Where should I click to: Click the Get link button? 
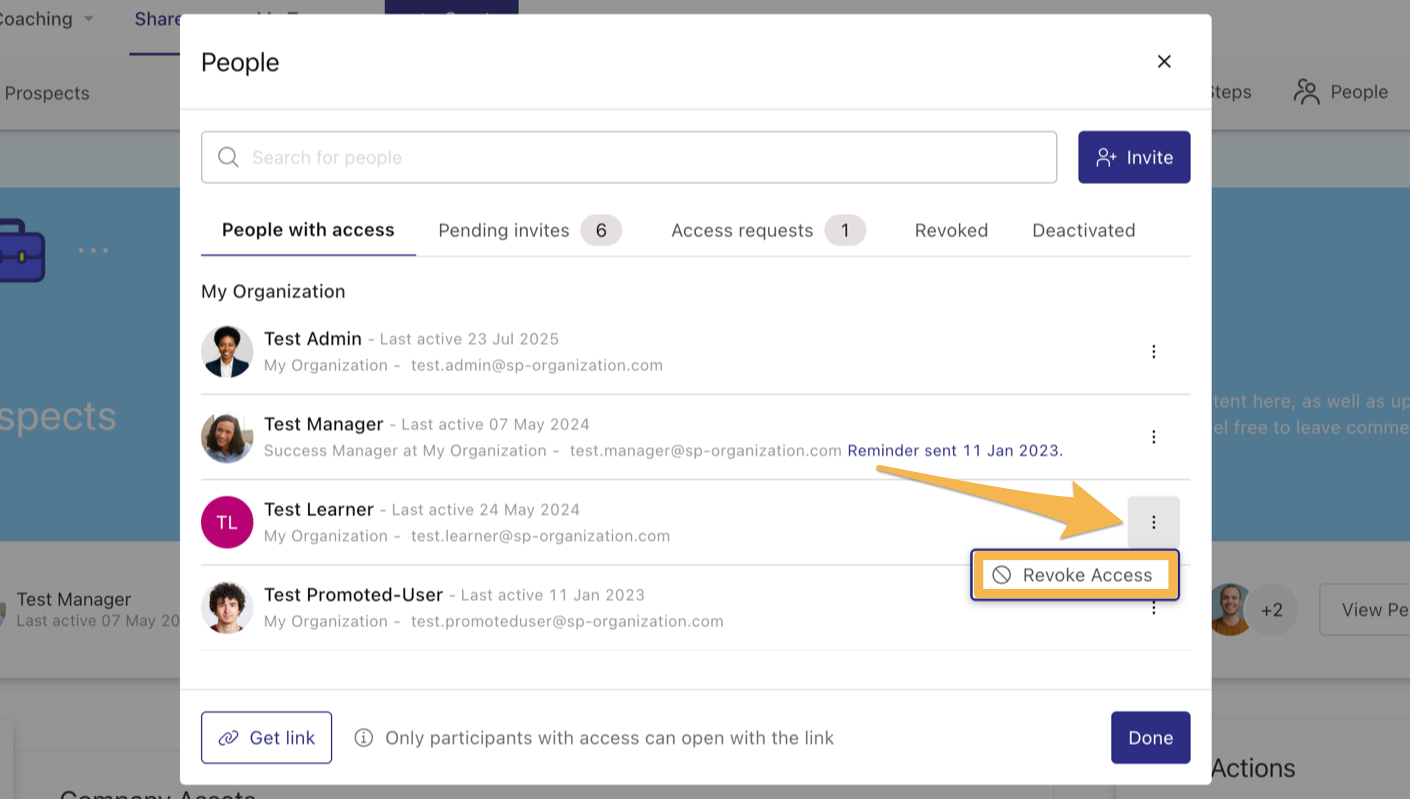click(x=266, y=738)
